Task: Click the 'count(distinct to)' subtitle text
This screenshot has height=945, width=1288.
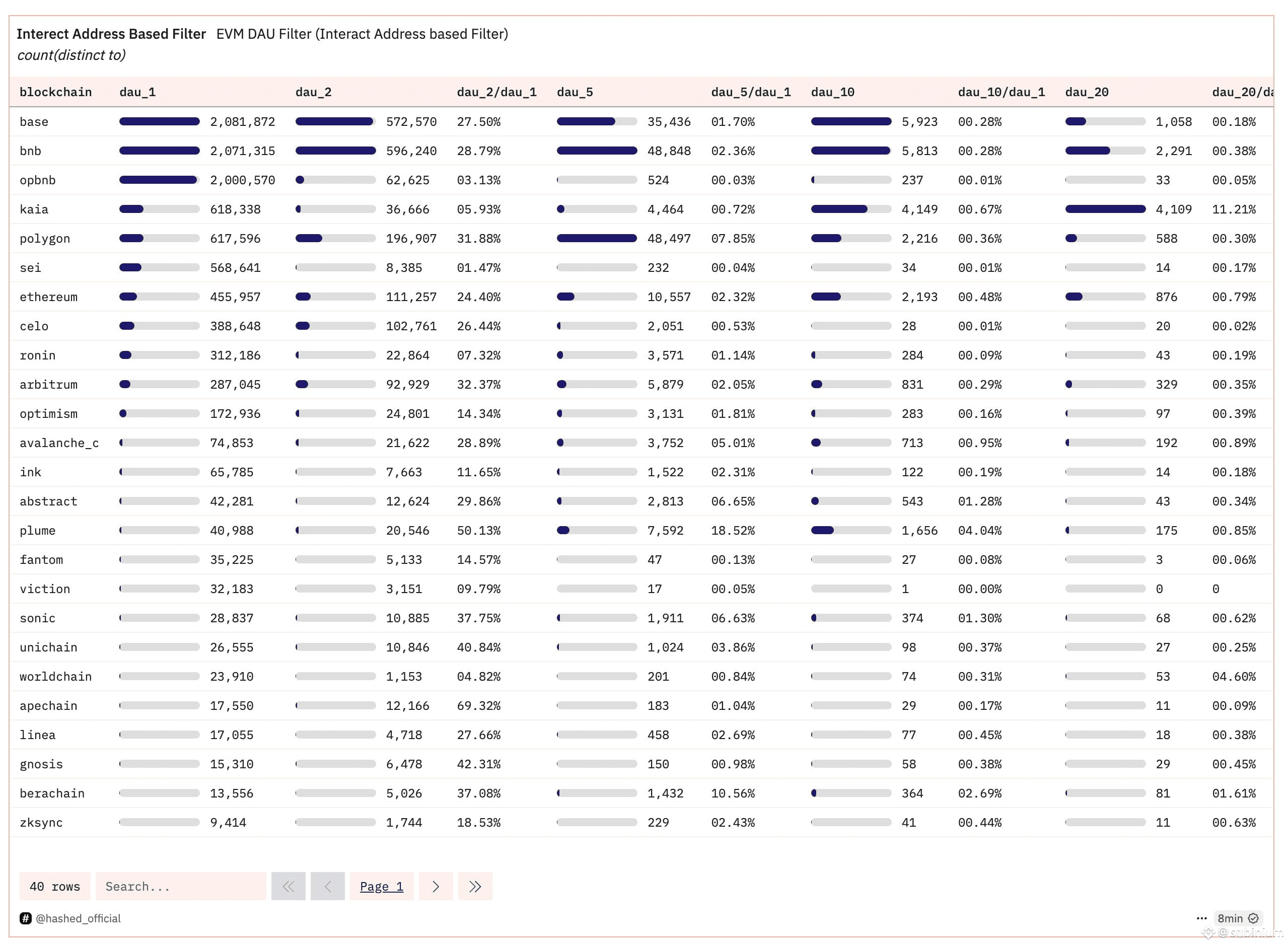Action: [x=71, y=55]
